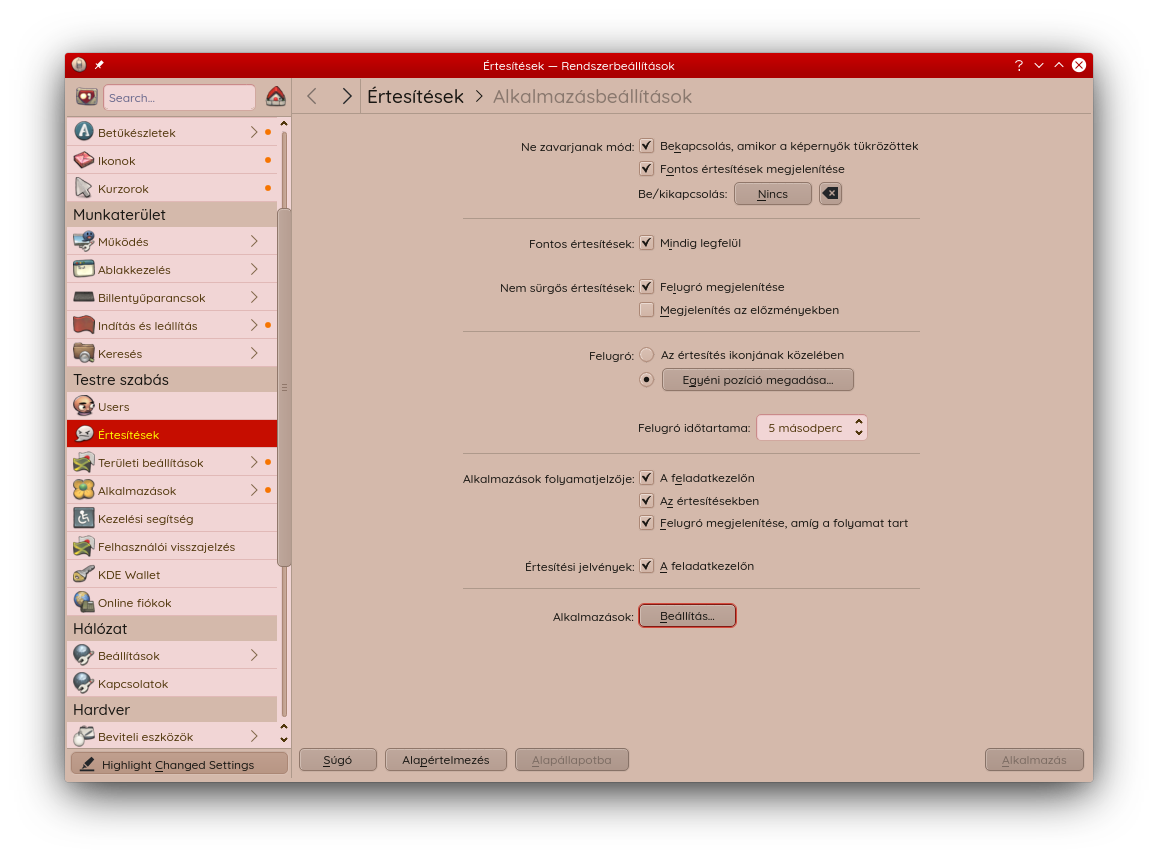The height and width of the screenshot is (859, 1158).
Task: Expand the Keresés chevron
Action: coord(254,354)
